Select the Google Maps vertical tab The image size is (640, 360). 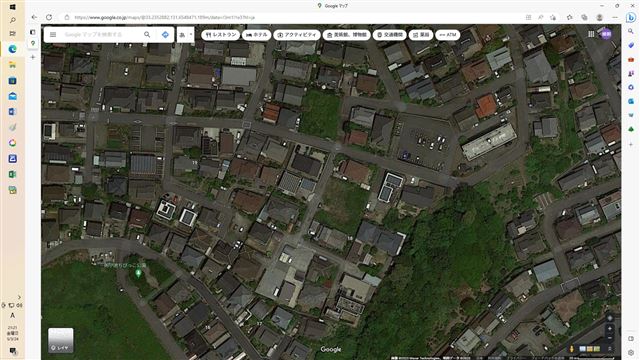coord(33,43)
